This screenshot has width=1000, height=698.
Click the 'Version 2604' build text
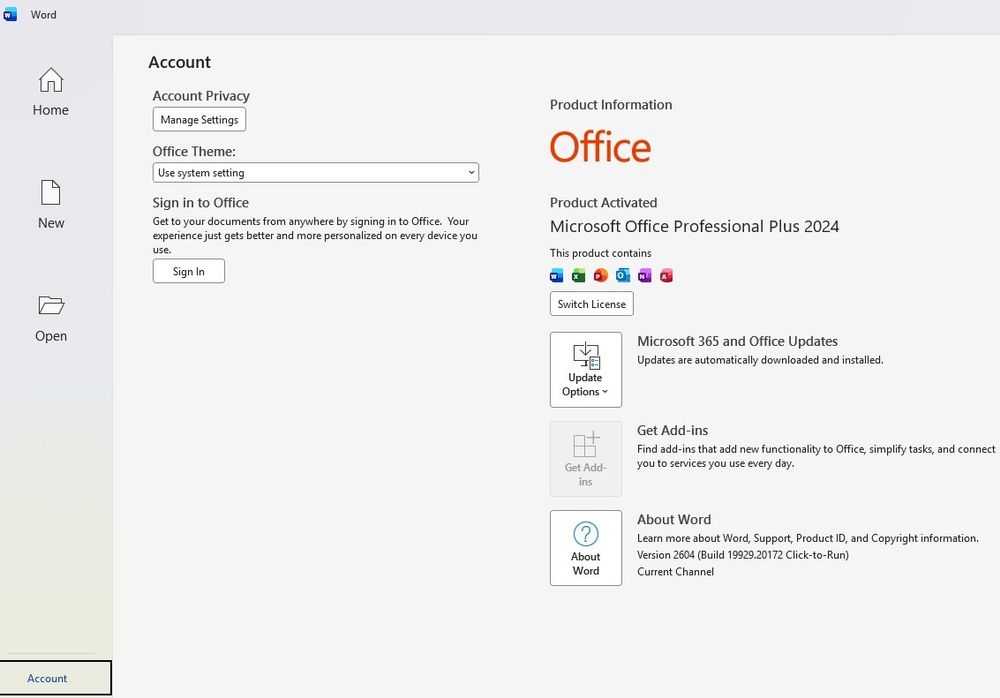point(743,555)
